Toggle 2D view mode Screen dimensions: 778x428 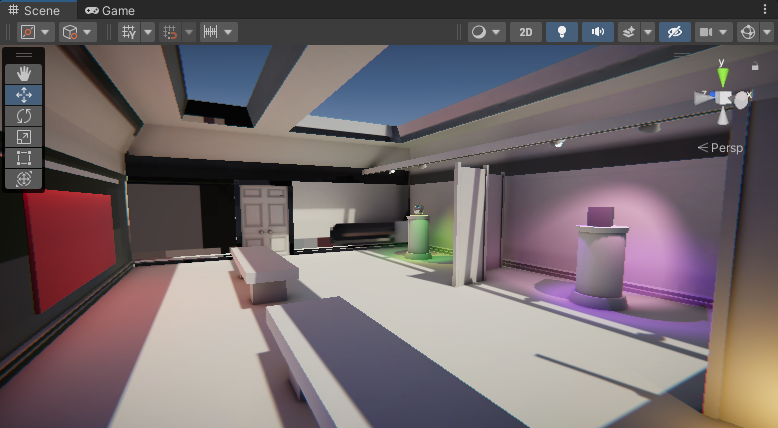pyautogui.click(x=525, y=32)
